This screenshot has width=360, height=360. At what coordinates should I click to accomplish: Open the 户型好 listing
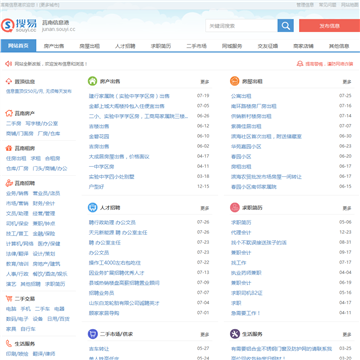click(x=96, y=187)
